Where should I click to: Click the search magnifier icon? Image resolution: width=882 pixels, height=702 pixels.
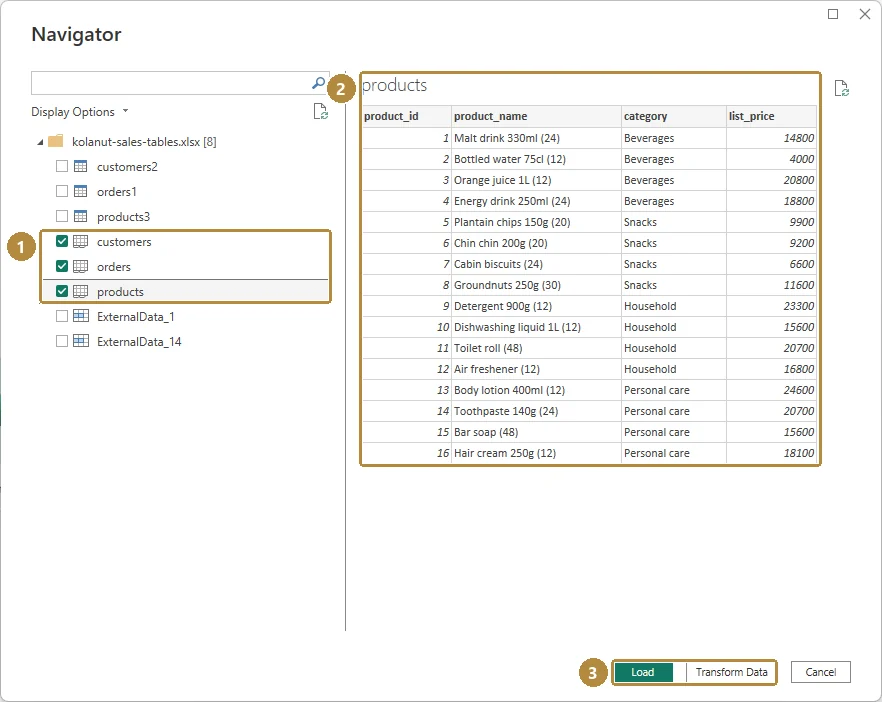pos(318,83)
